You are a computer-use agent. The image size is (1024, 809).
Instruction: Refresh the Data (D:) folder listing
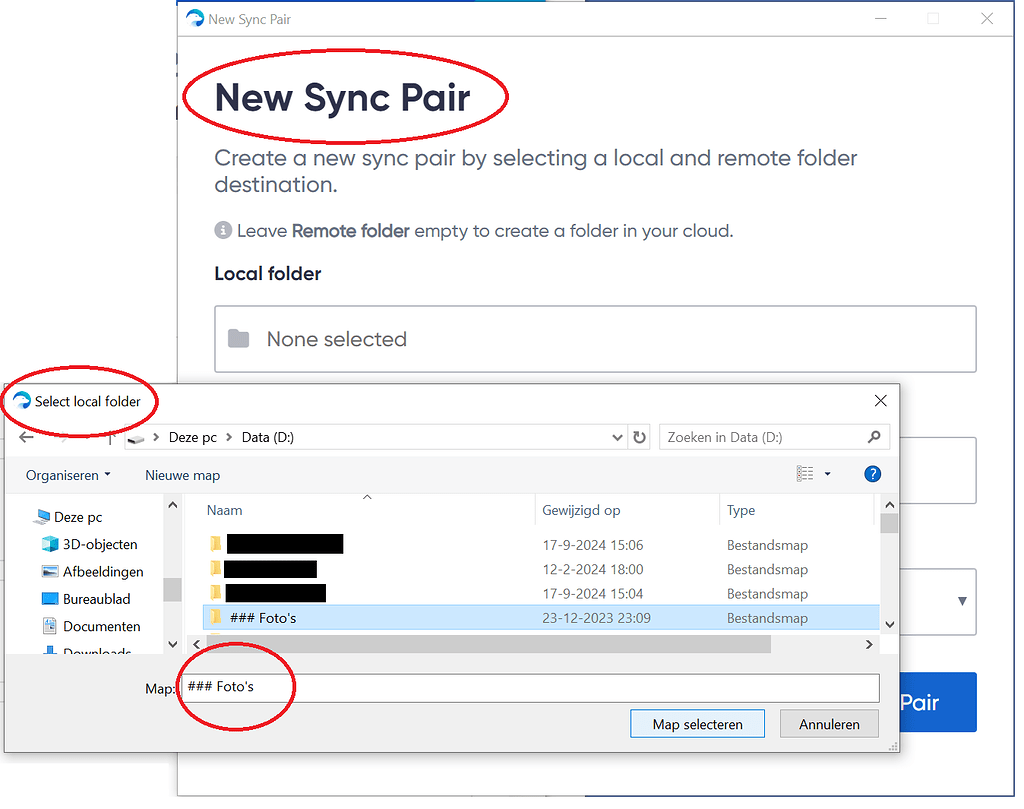[639, 437]
